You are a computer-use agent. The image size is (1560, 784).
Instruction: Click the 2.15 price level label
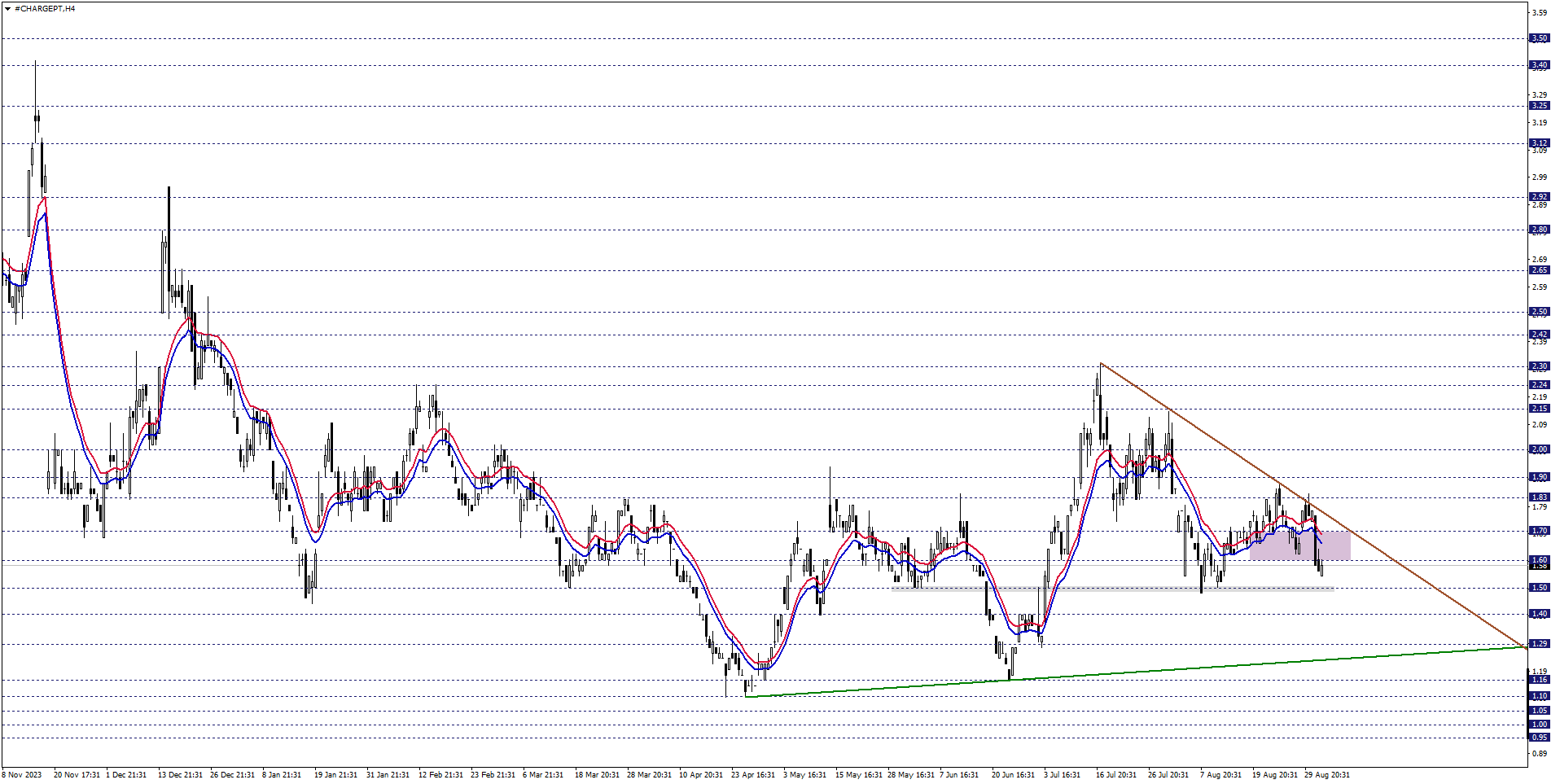(1539, 409)
